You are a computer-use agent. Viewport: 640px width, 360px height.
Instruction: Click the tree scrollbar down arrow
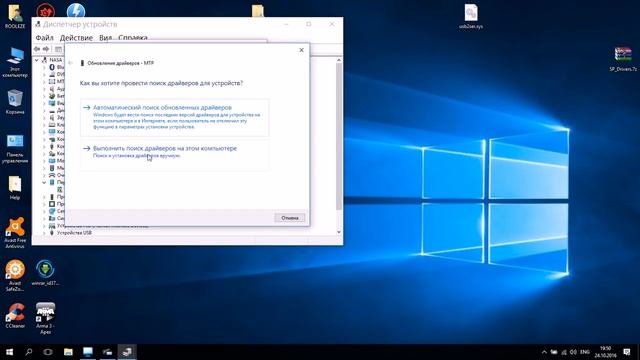point(339,232)
